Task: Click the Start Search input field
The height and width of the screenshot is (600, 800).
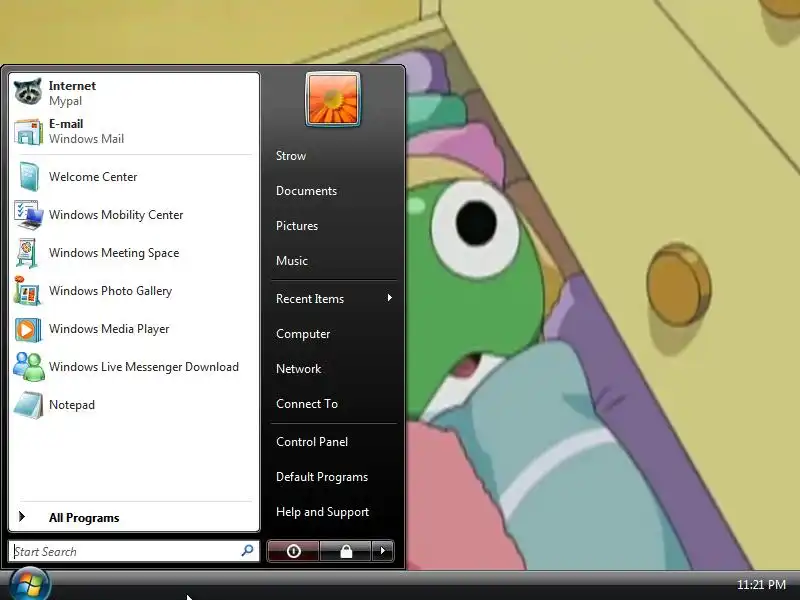Action: coord(134,551)
